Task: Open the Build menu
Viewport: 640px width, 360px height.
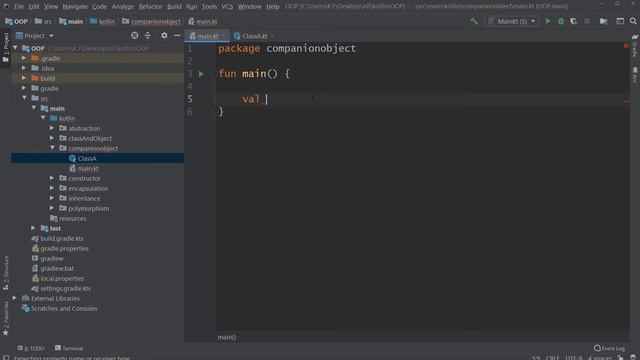Action: click(174, 7)
